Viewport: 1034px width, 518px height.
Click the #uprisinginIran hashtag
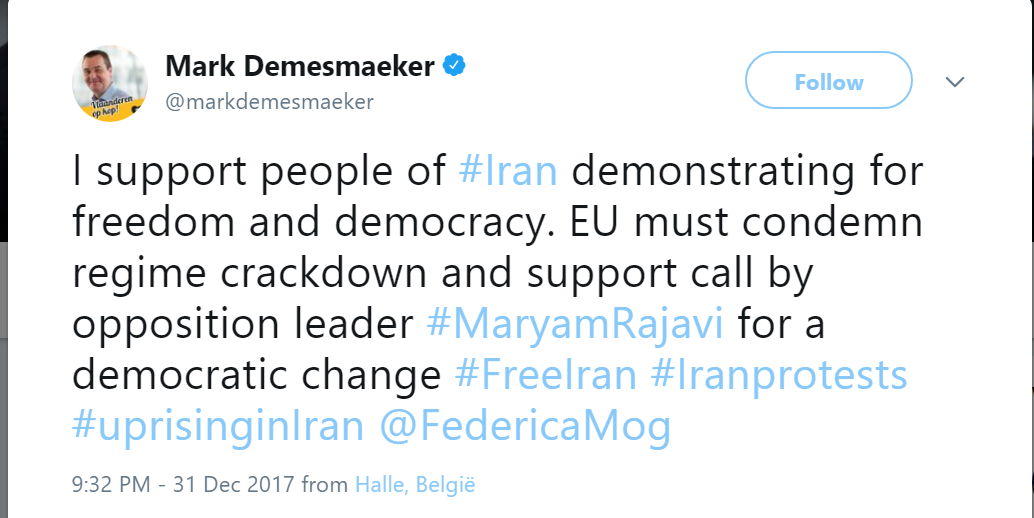point(217,425)
